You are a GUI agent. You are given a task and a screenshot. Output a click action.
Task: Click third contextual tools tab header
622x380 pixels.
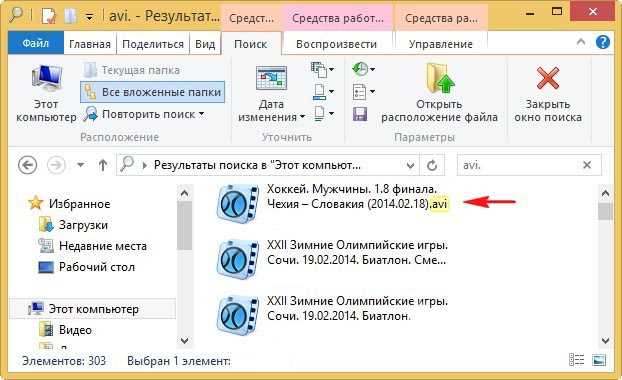pos(441,18)
